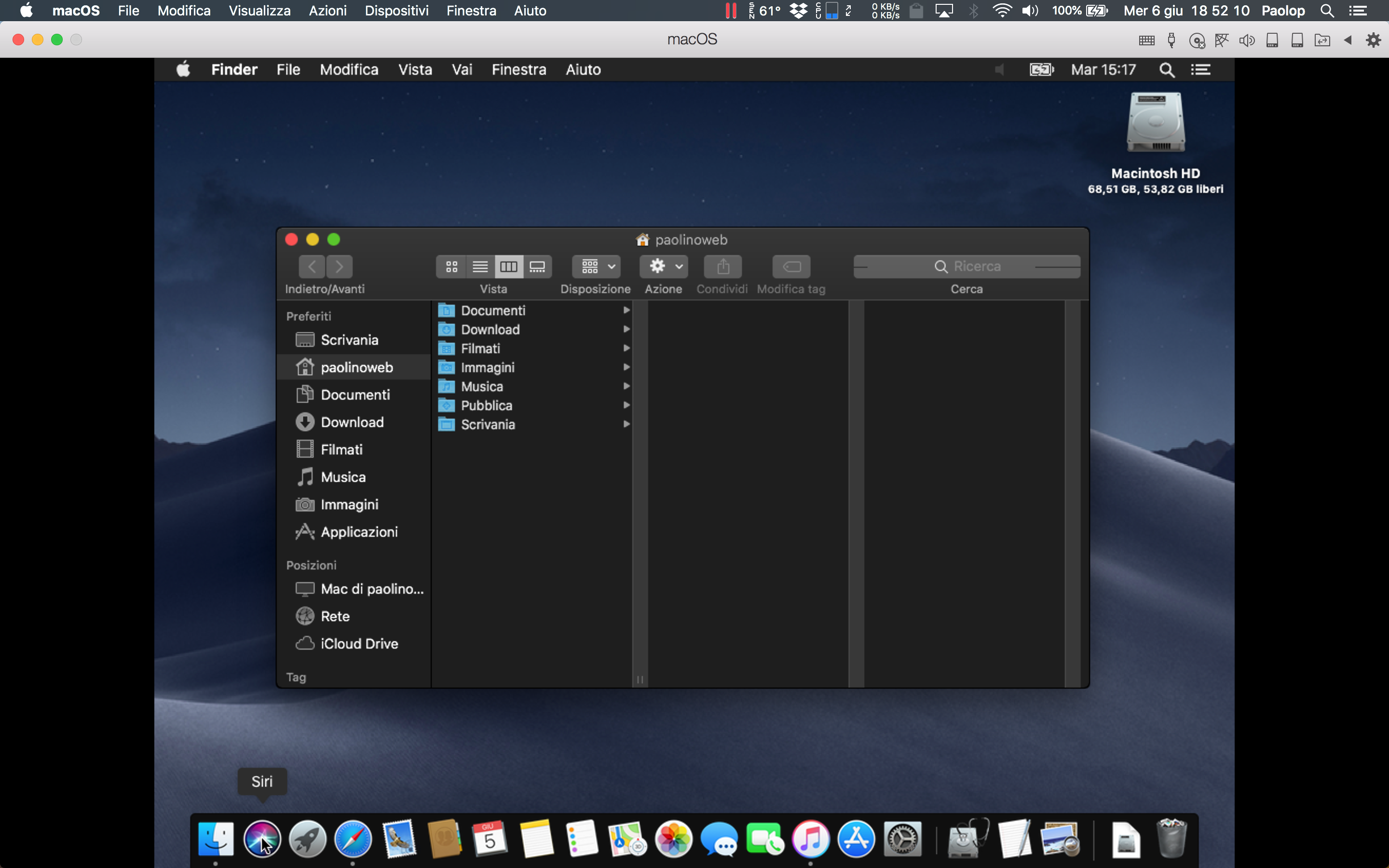Open Finder from the Dock

click(216, 839)
